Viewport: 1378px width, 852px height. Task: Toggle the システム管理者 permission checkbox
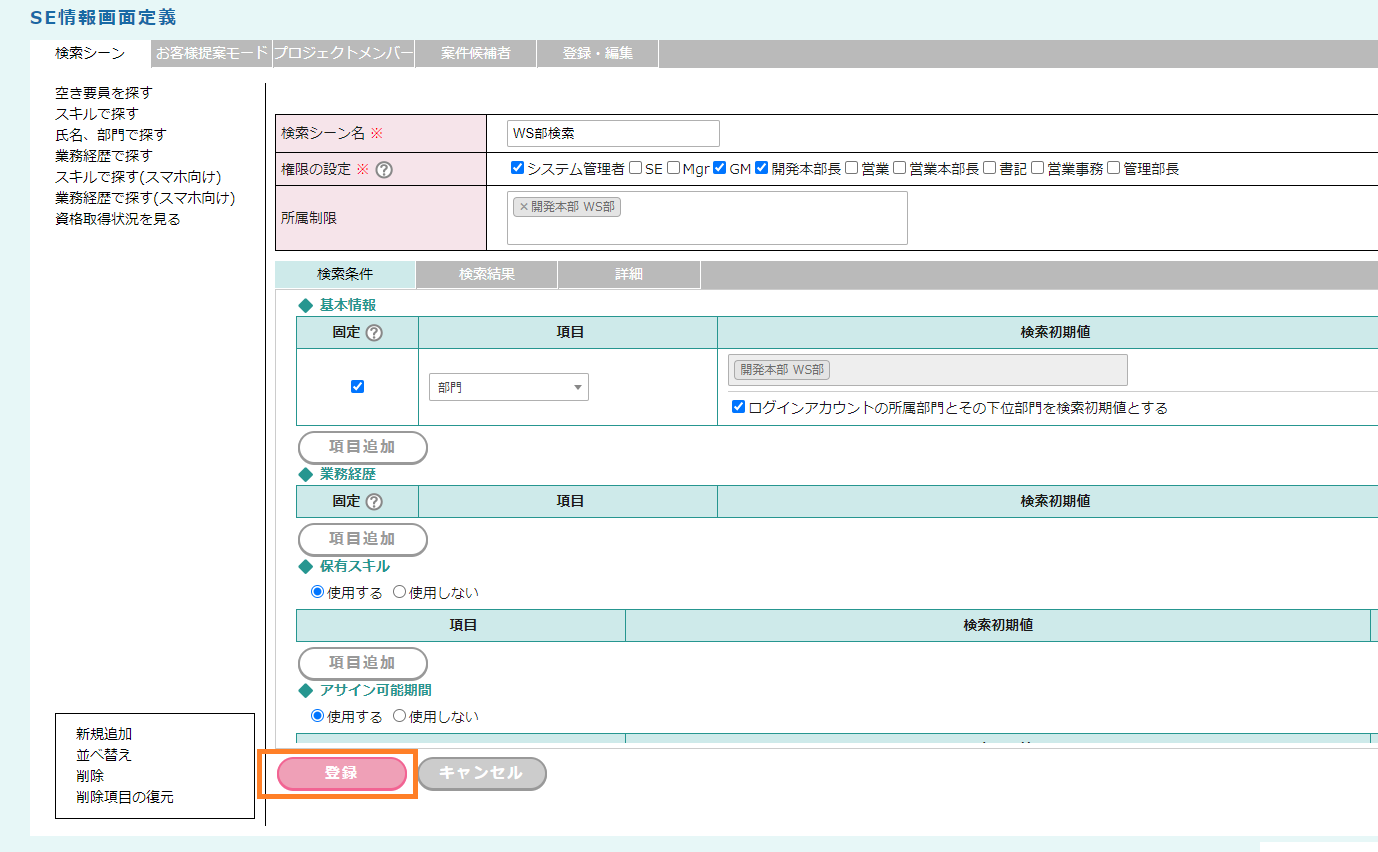[x=517, y=168]
